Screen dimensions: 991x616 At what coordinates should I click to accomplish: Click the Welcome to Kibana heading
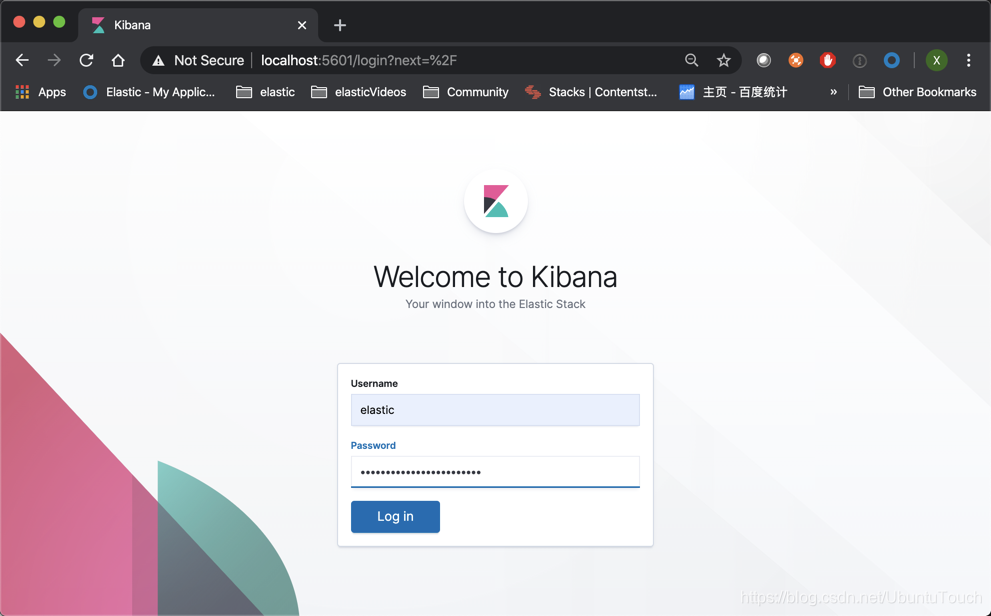(x=496, y=277)
